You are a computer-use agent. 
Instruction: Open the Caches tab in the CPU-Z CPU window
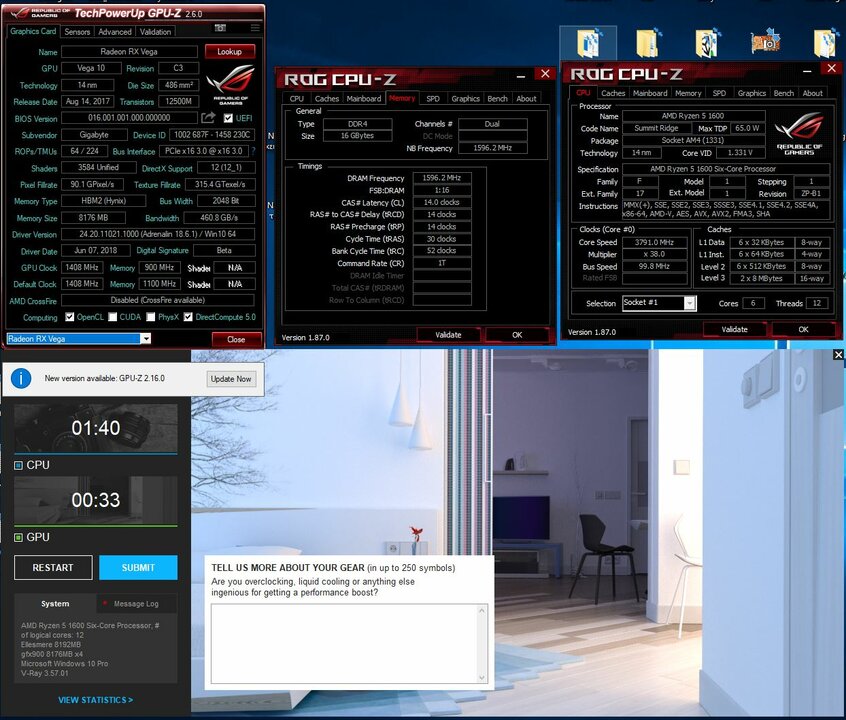pos(613,93)
